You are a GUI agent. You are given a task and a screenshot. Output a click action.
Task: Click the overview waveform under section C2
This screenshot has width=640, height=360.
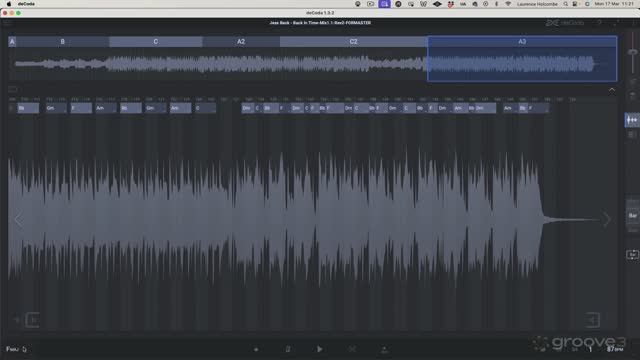point(353,64)
